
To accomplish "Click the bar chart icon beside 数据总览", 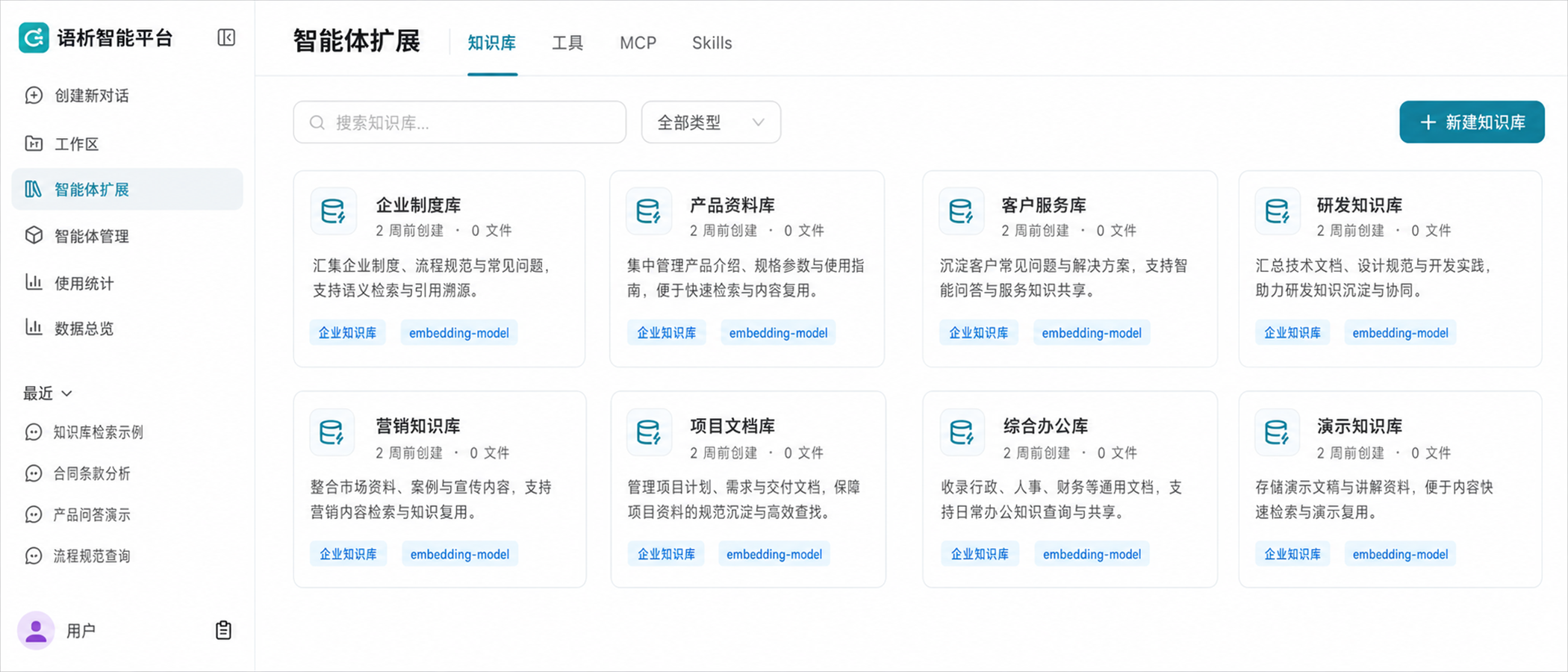I will [34, 327].
